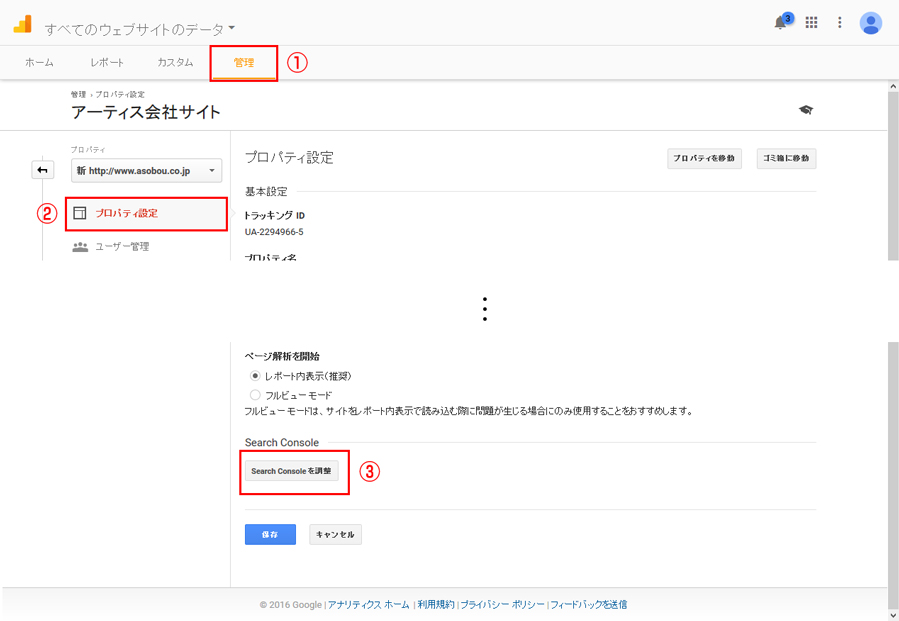Viewport: 899px width, 621px height.
Task: Open ユーザー管理 in the sidebar
Action: (122, 247)
